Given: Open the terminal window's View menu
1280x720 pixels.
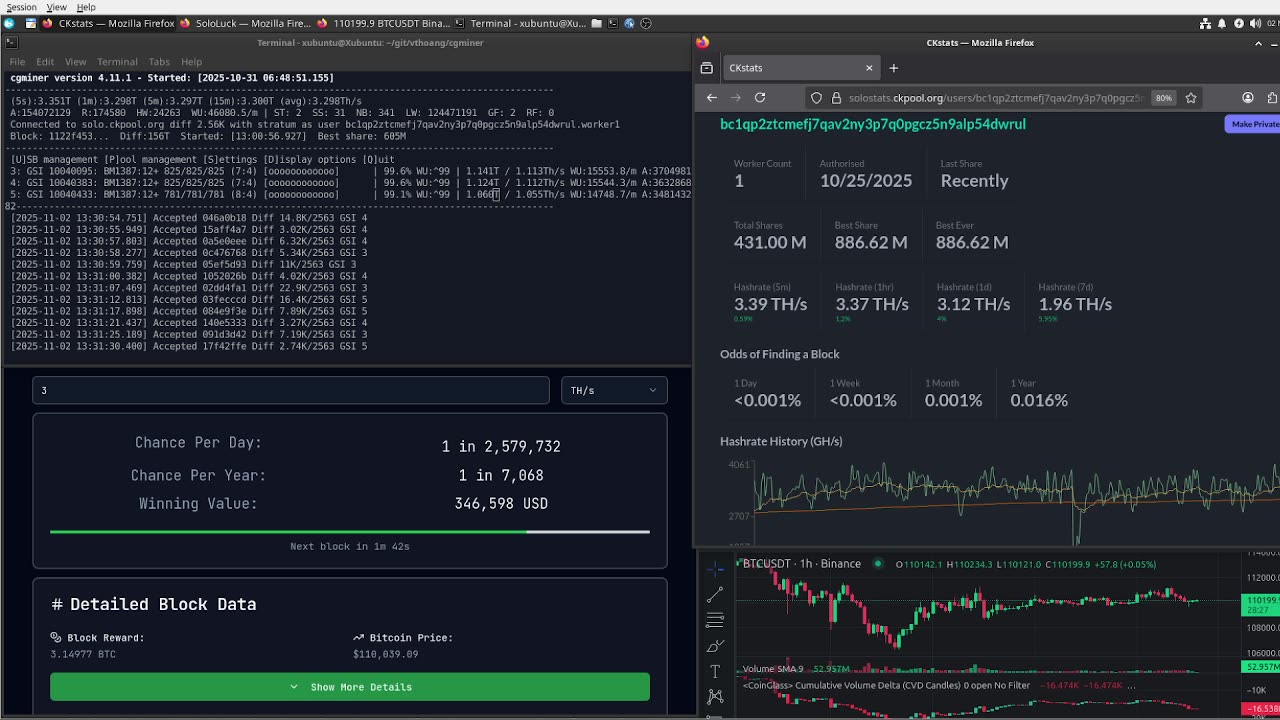Looking at the screenshot, I should coord(76,62).
